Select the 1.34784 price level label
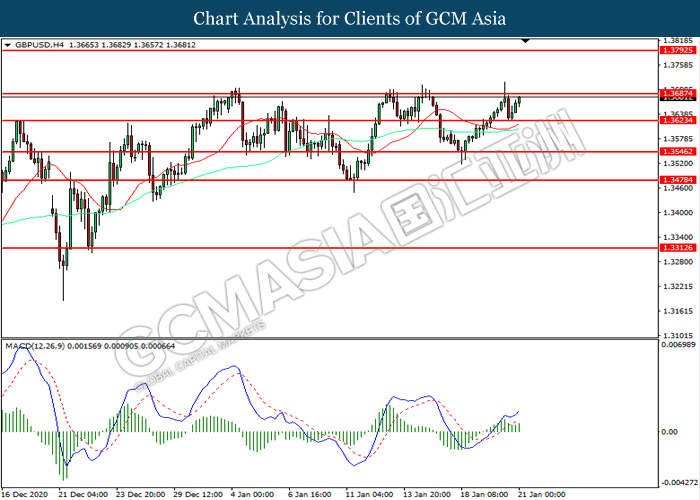 click(x=678, y=180)
